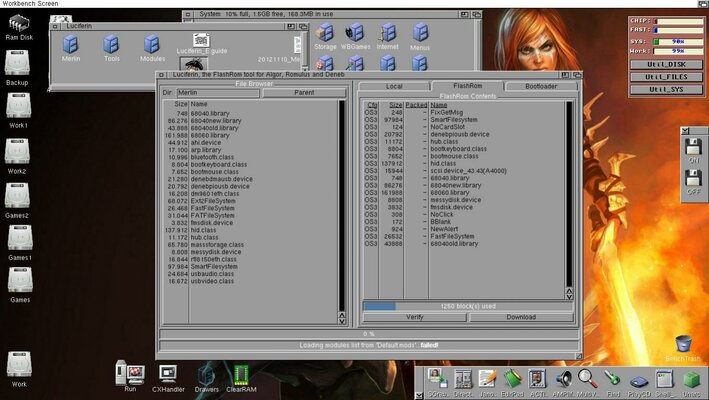709x400 pixels.
Task: Click the Util_SYS button
Action: click(666, 89)
